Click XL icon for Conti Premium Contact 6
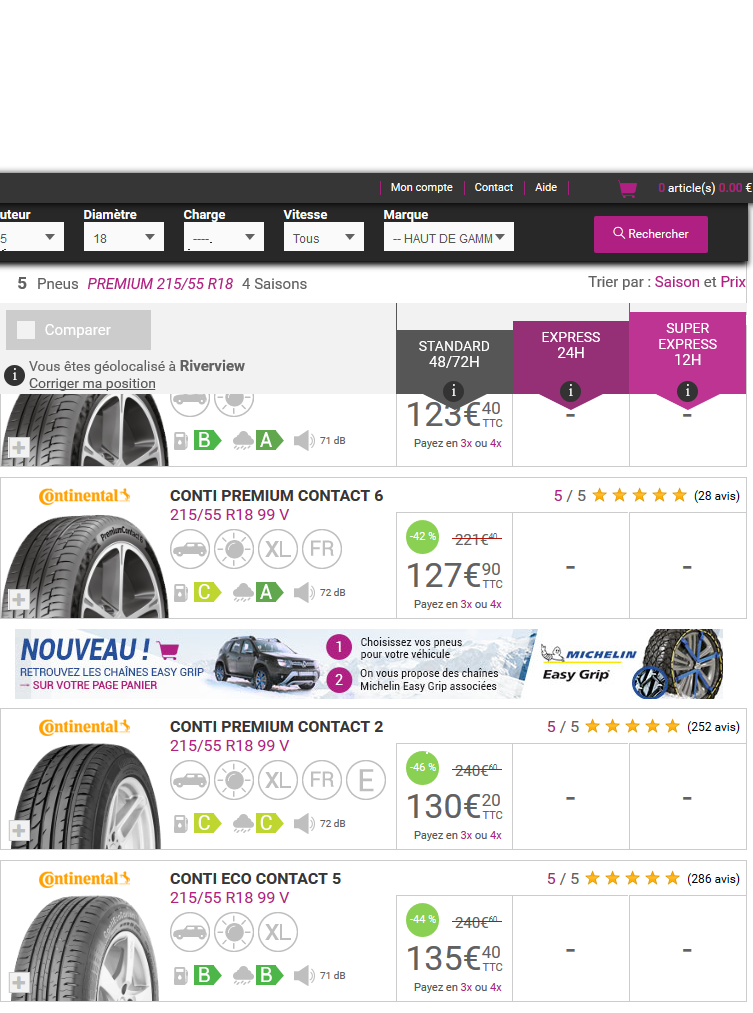Screen dimensions: 753x1013 click(x=278, y=549)
